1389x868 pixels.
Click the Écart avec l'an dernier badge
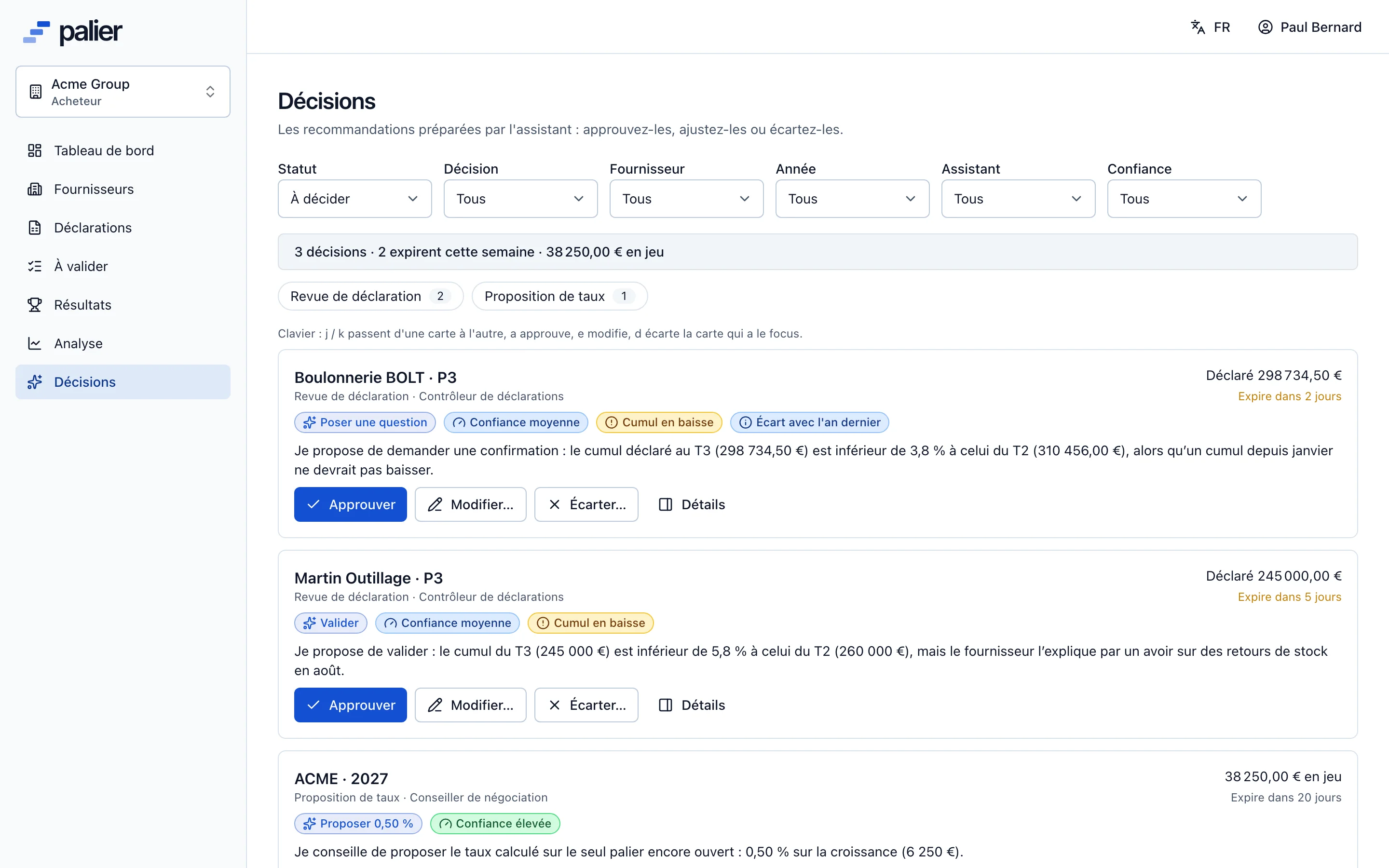809,422
